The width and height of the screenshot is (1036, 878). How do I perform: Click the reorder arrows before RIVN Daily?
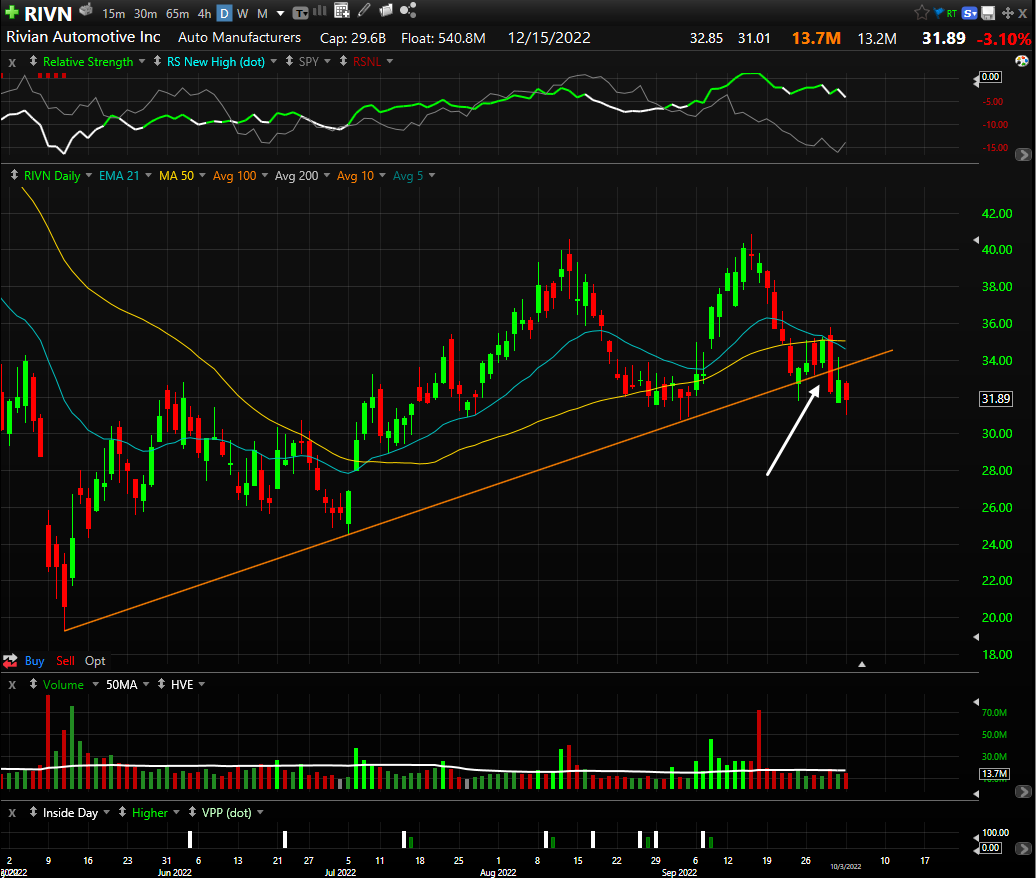click(x=14, y=176)
